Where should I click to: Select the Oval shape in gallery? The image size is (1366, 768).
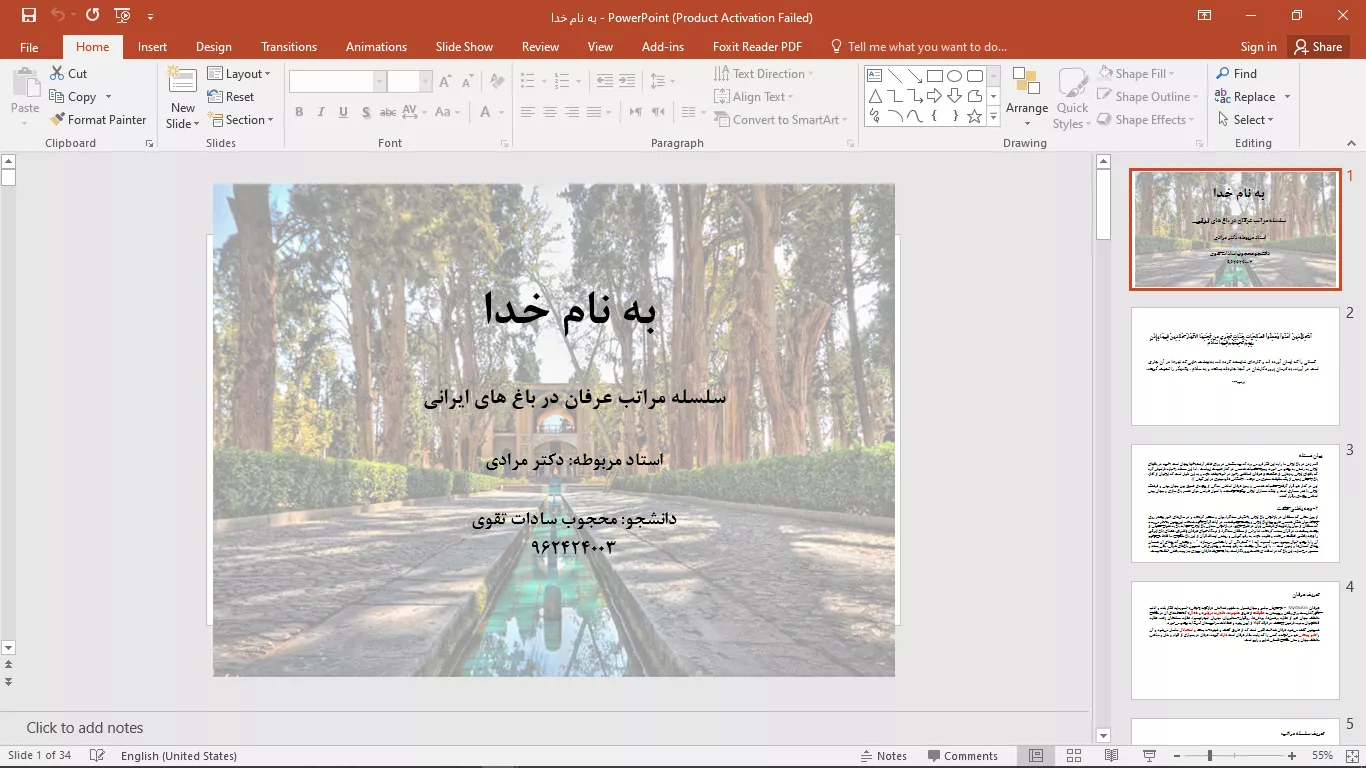point(954,76)
